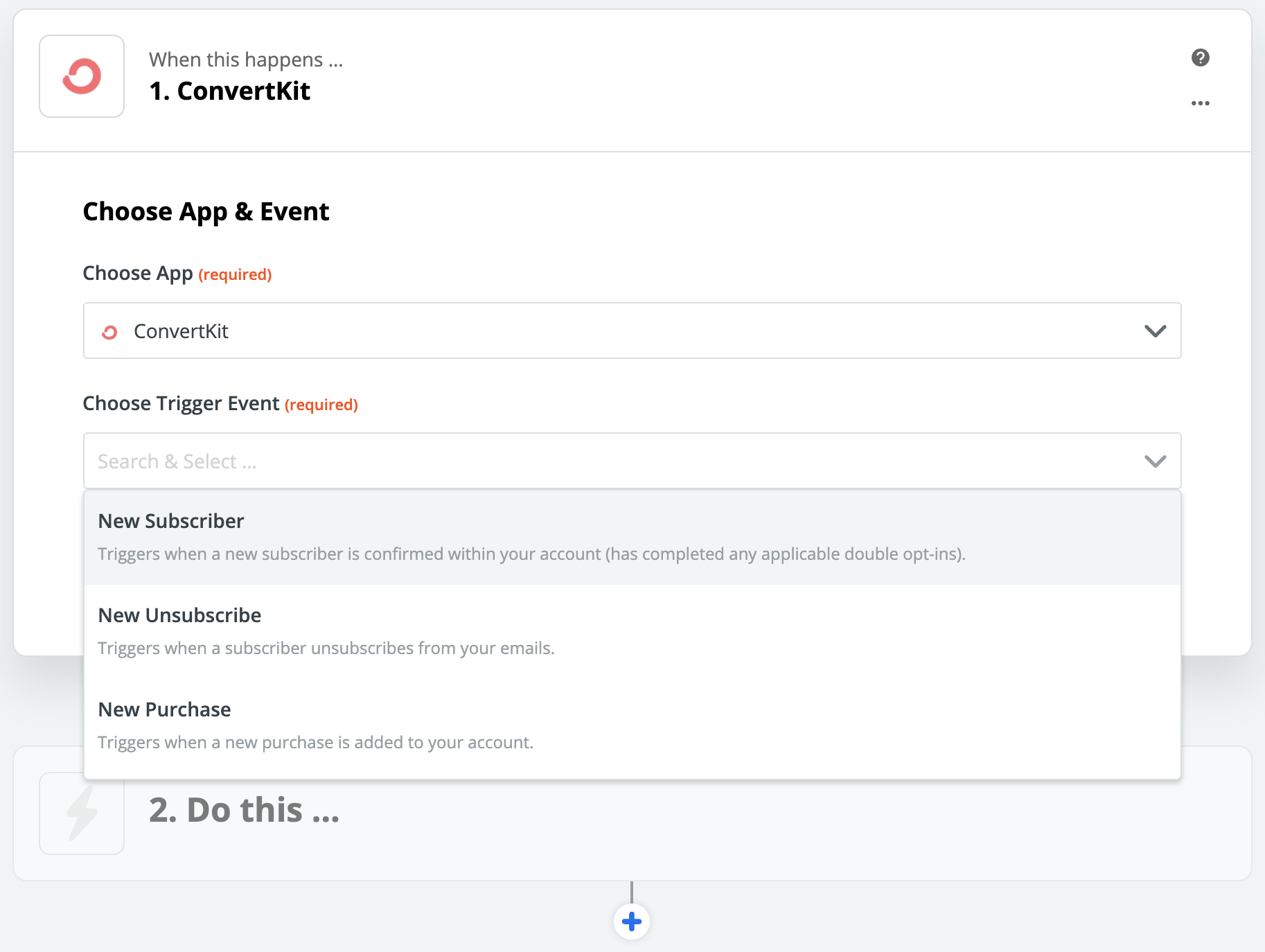The image size is (1265, 952).
Task: Open the help question mark icon
Action: coord(1201,58)
